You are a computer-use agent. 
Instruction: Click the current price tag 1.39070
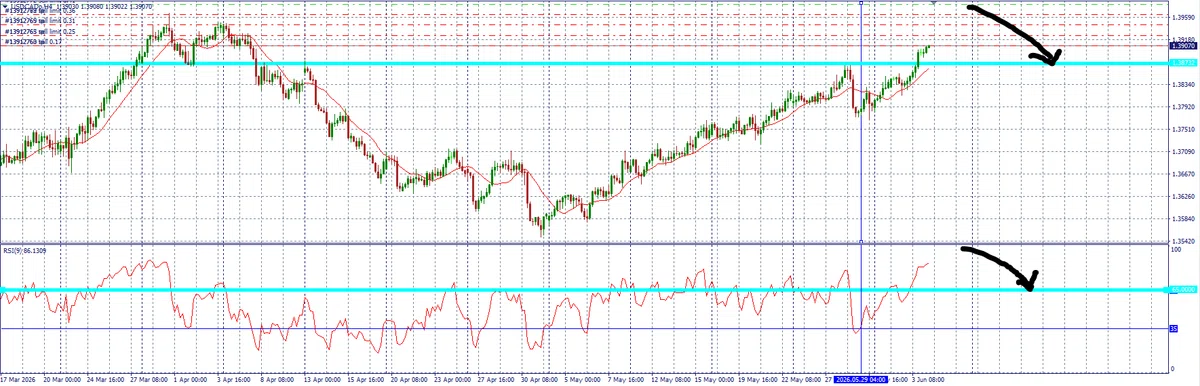[1183, 46]
